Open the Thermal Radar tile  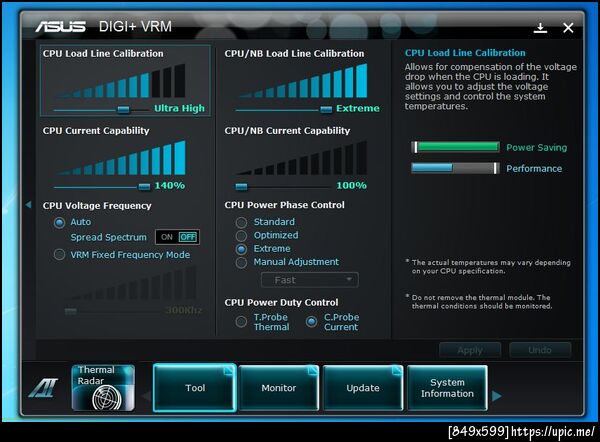[x=103, y=388]
